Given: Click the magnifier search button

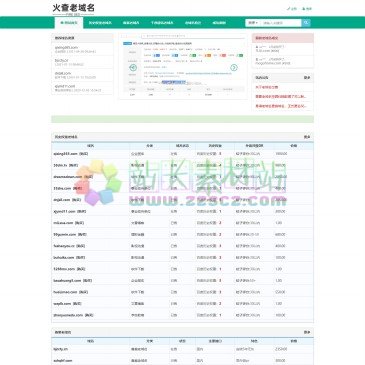Looking at the screenshot, I should (306, 23).
